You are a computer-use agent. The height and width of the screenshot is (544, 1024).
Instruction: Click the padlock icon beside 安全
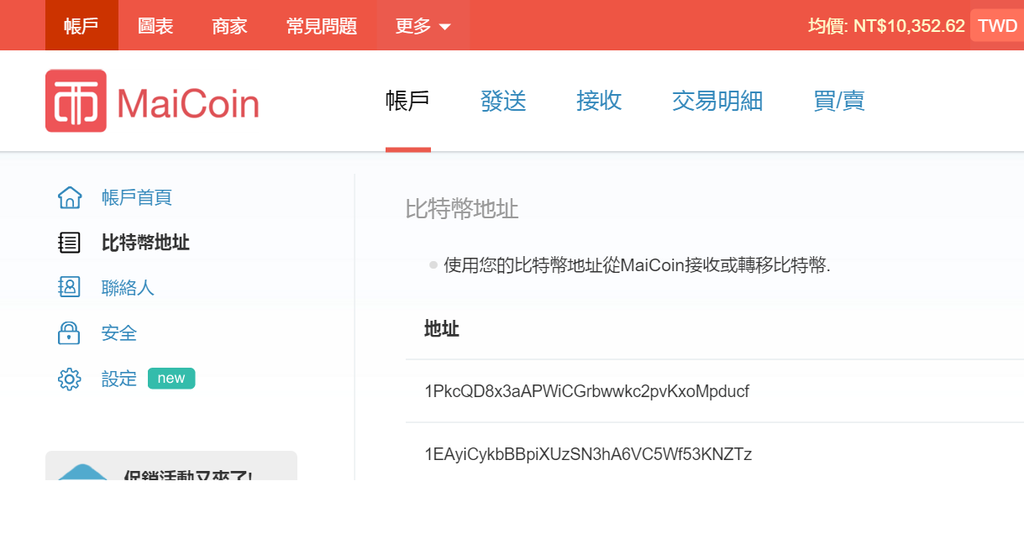69,333
